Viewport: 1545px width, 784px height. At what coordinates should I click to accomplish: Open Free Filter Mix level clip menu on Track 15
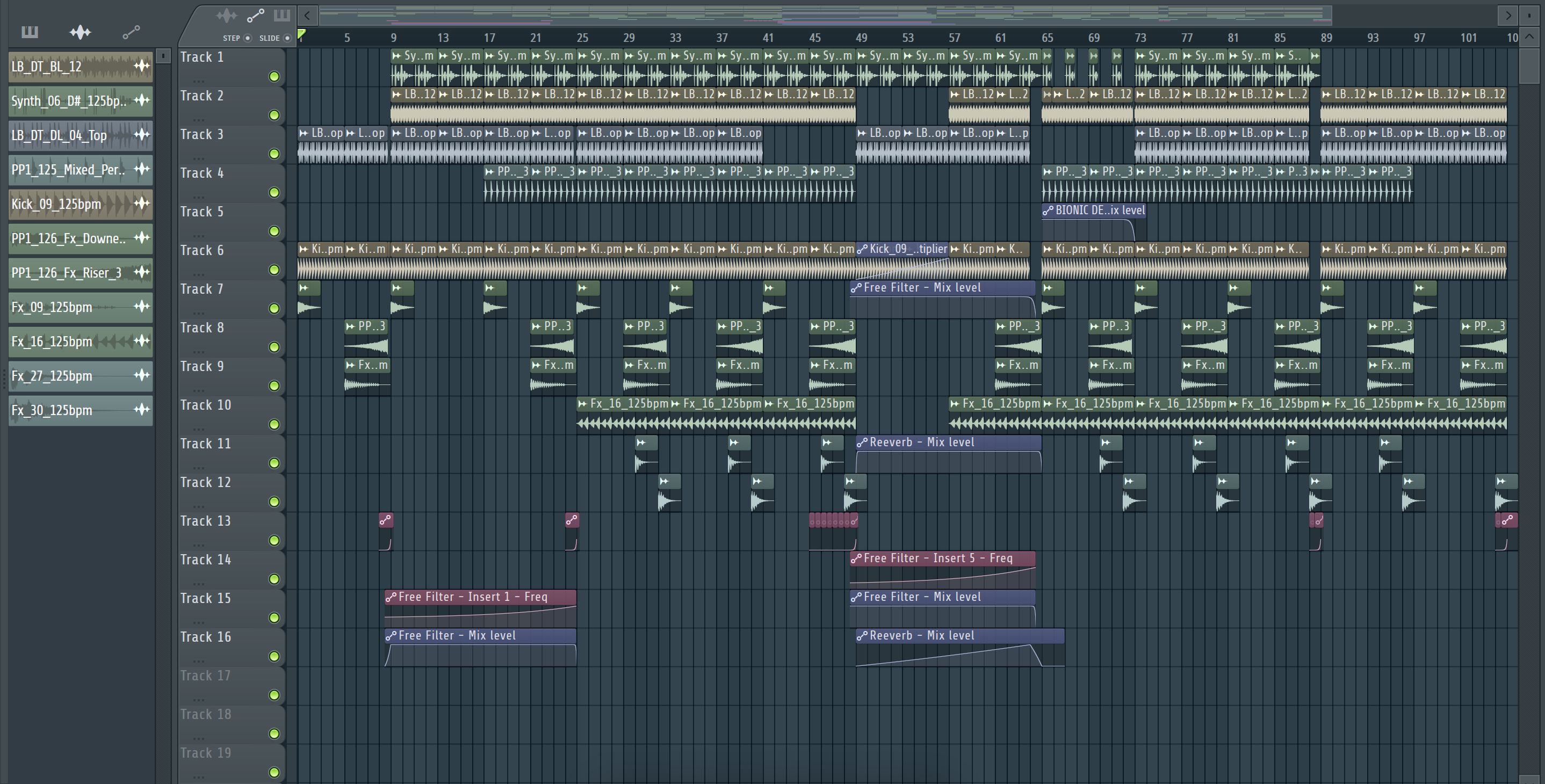coord(856,597)
